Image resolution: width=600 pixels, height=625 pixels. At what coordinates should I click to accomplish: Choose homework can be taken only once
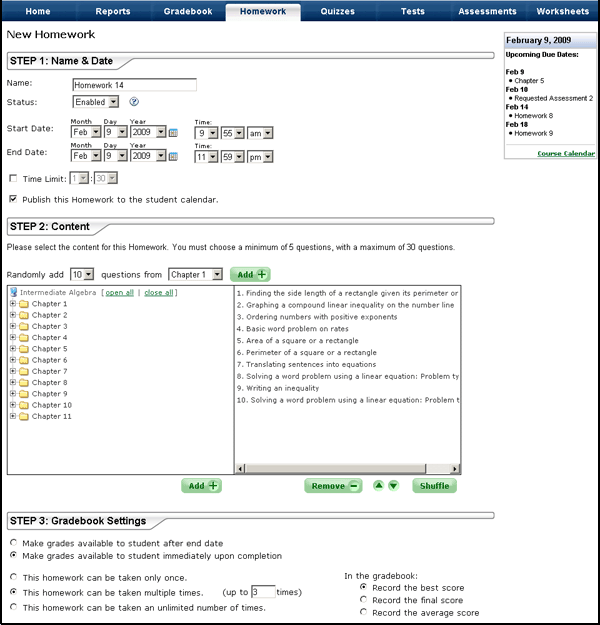coord(14,577)
